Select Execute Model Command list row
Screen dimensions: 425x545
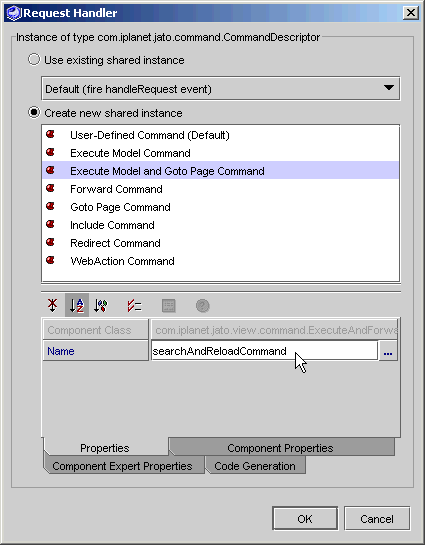220,153
